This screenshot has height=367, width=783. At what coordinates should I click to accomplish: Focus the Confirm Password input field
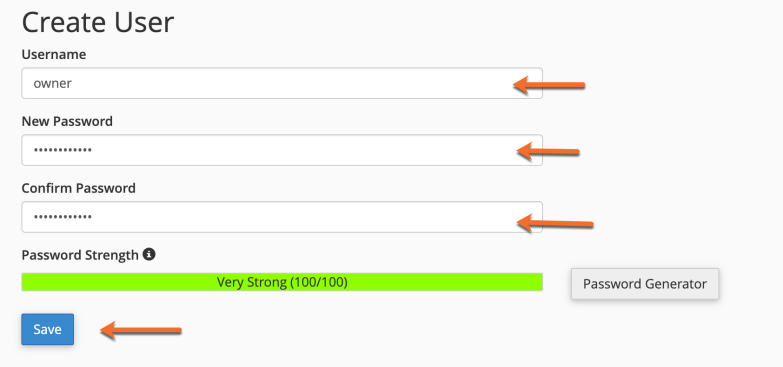[282, 217]
